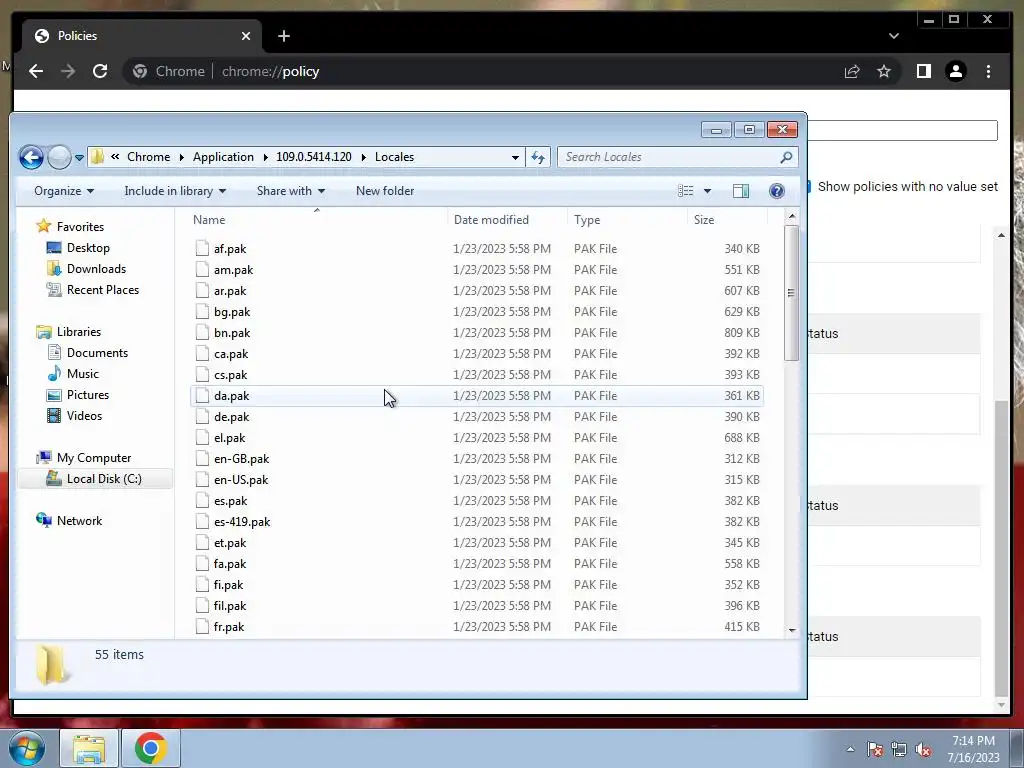This screenshot has width=1024, height=768.
Task: Click Chrome address bar chrome://policy
Action: (x=270, y=71)
